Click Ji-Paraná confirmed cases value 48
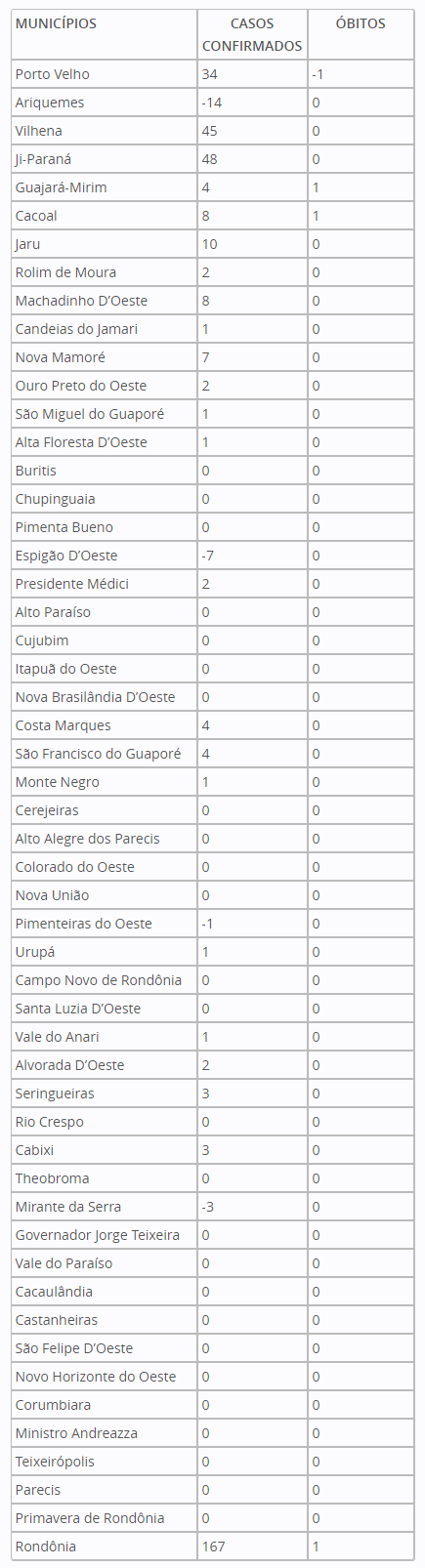 tap(209, 159)
